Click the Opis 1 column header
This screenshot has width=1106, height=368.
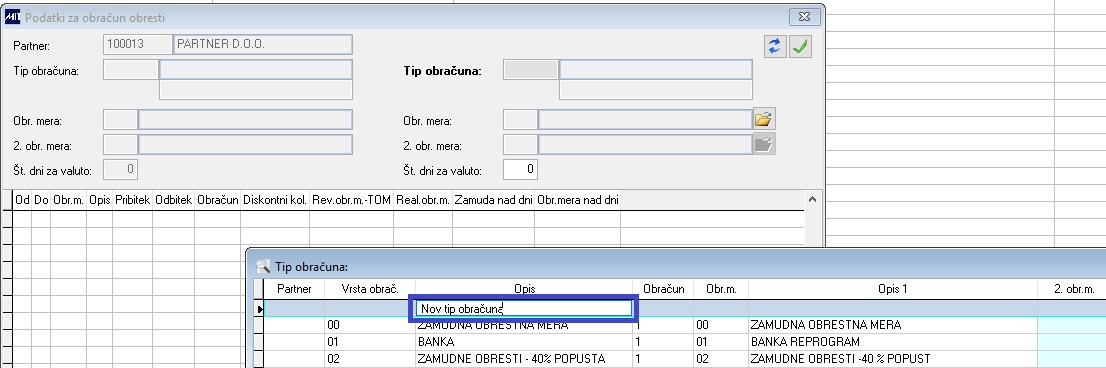[893, 289]
